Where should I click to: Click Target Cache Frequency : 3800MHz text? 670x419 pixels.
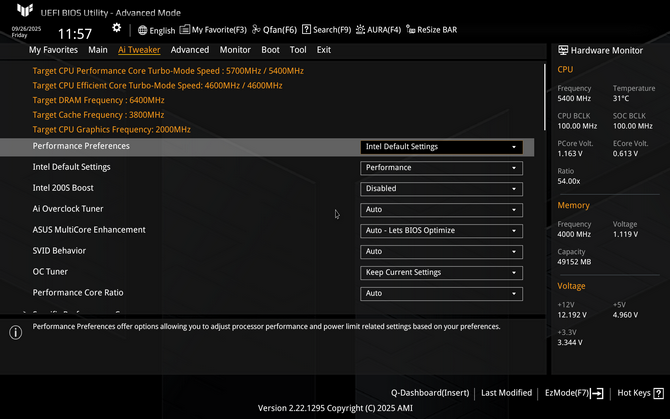click(x=98, y=115)
